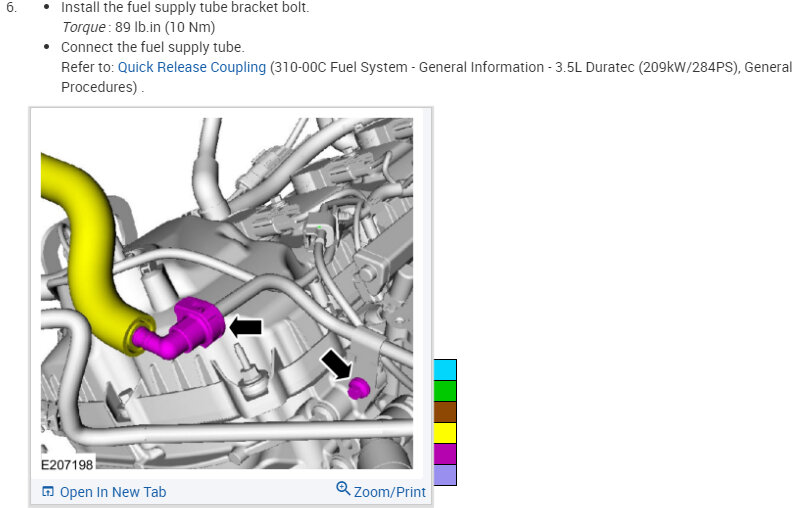801x508 pixels.
Task: Select the green color swatch
Action: point(445,391)
